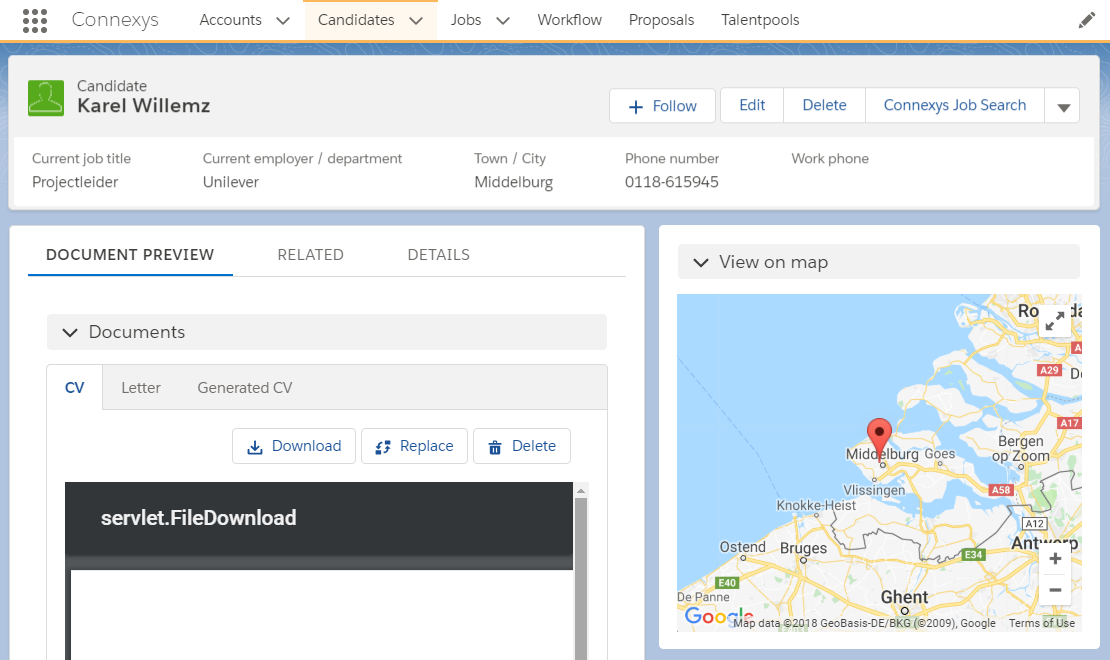The image size is (1110, 660).
Task: Click the Google logo on the map
Action: point(718,616)
